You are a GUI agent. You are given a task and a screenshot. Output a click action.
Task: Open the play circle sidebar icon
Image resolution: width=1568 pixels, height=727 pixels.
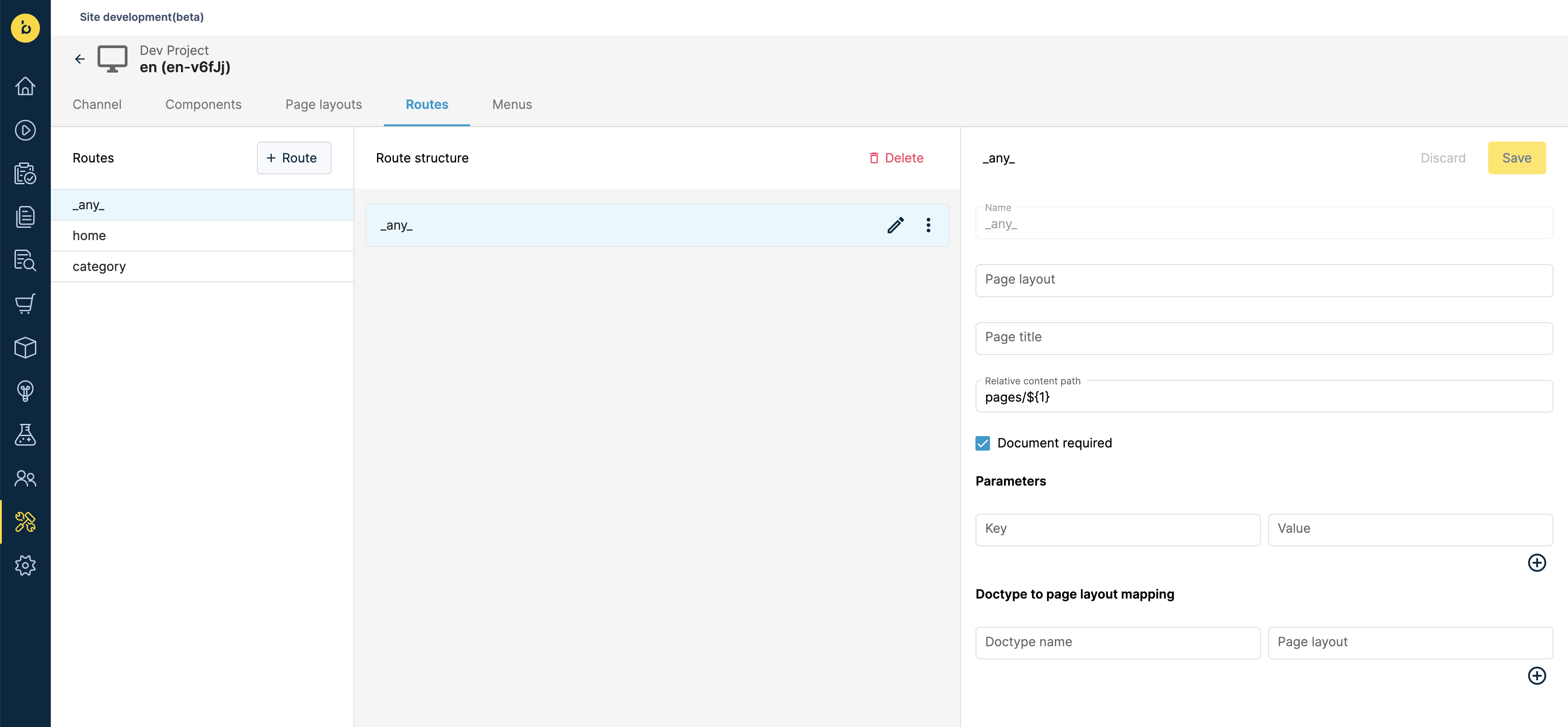point(25,130)
